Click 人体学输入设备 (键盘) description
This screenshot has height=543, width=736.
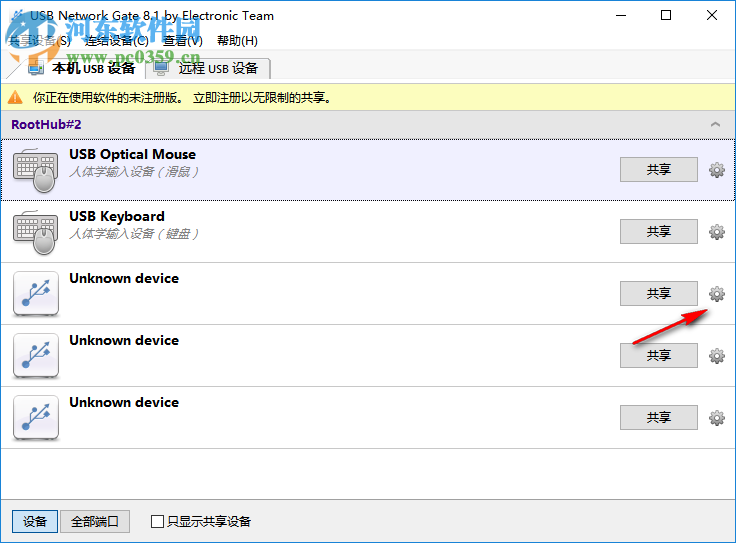[134, 234]
